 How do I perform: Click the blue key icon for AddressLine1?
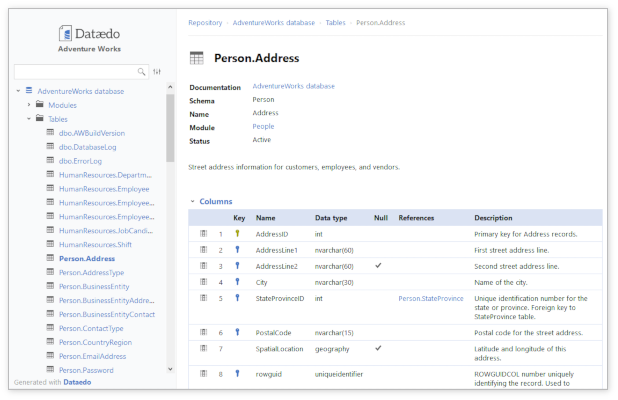237,249
